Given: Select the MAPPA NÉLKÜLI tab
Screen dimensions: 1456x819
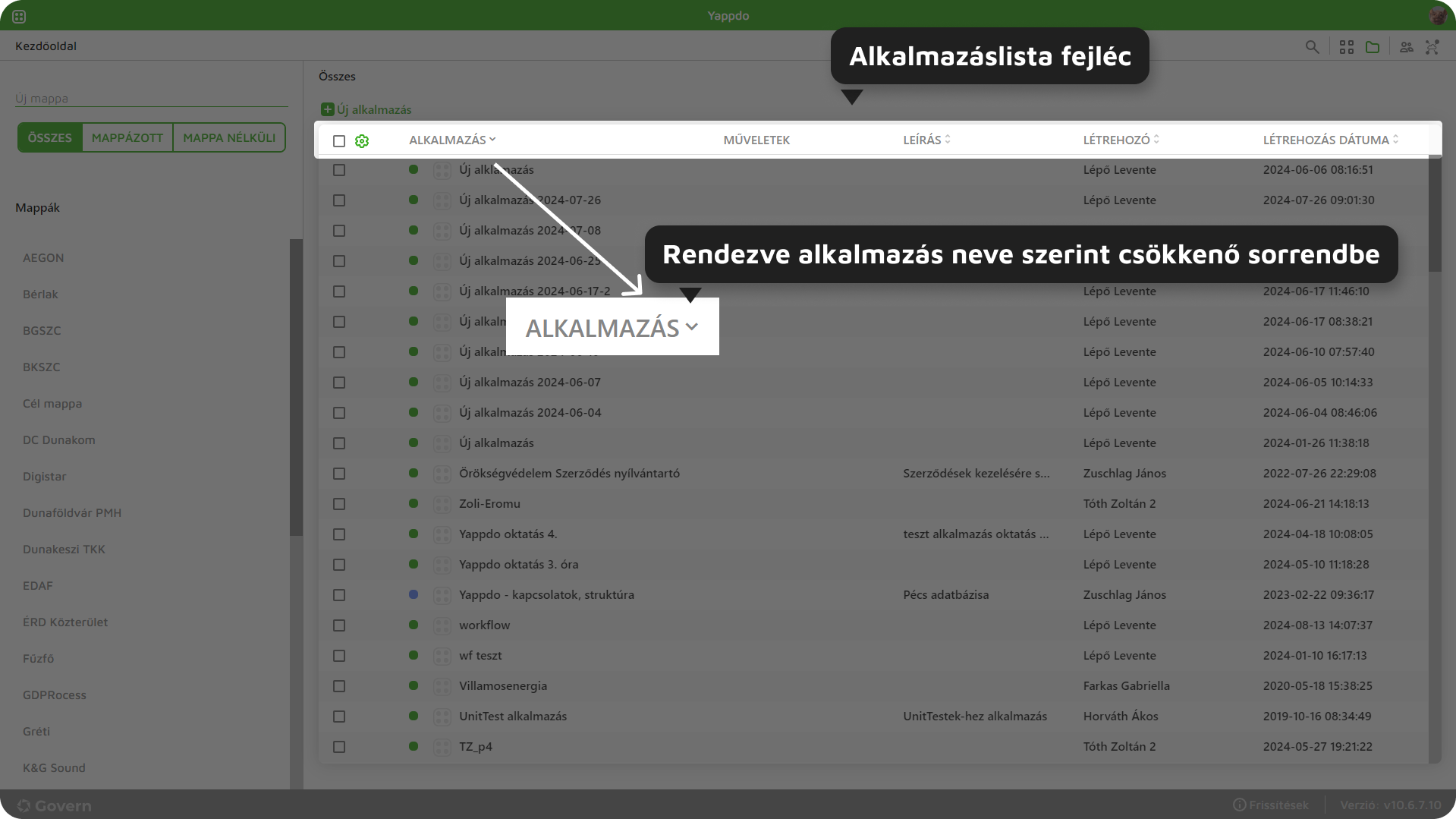Looking at the screenshot, I should click(x=228, y=137).
